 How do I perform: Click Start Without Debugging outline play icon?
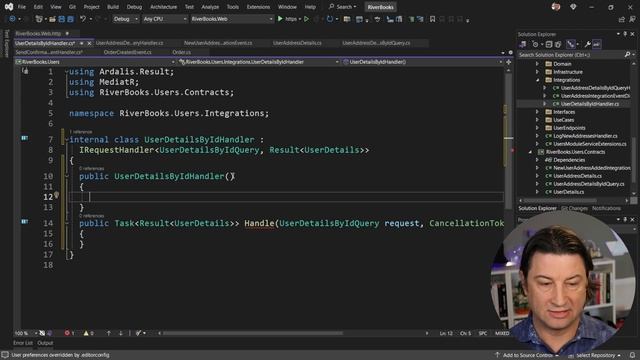point(306,19)
